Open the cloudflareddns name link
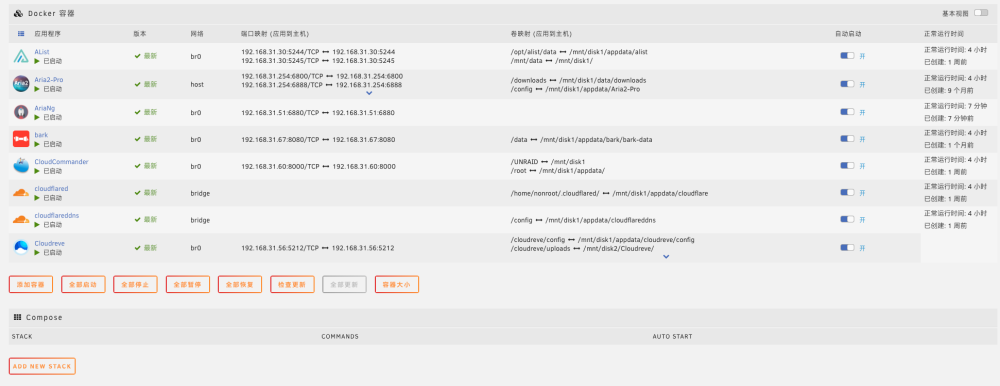Image resolution: width=1000 pixels, height=386 pixels. point(57,216)
